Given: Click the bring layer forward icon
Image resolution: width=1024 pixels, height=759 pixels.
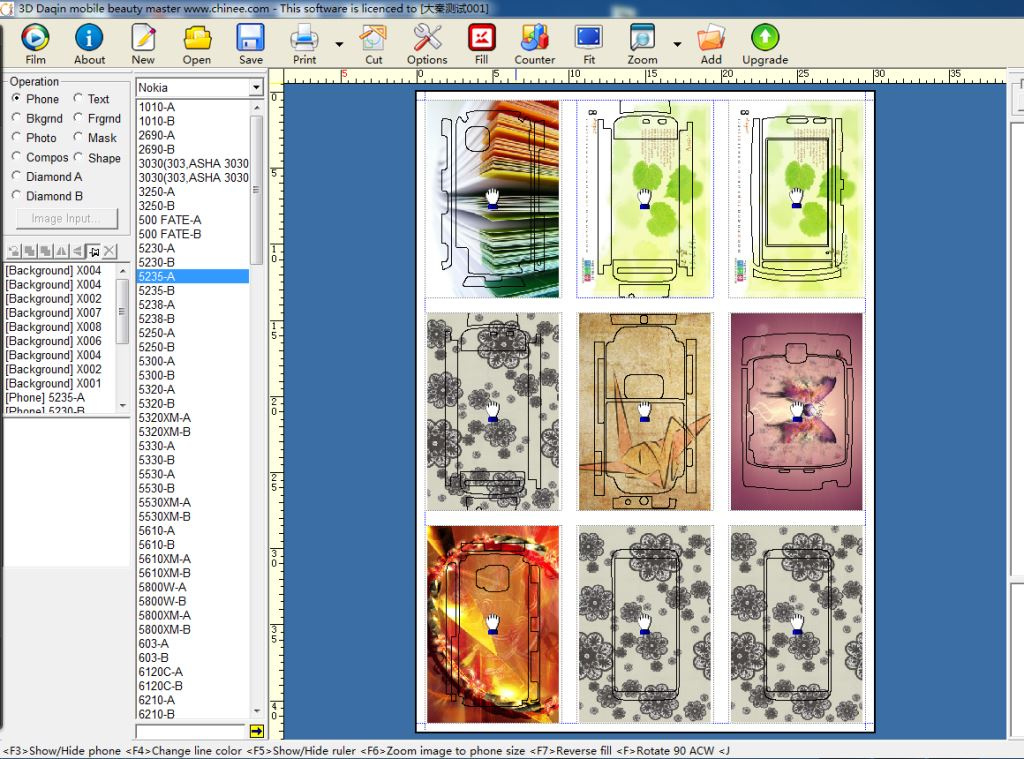Looking at the screenshot, I should (x=29, y=251).
